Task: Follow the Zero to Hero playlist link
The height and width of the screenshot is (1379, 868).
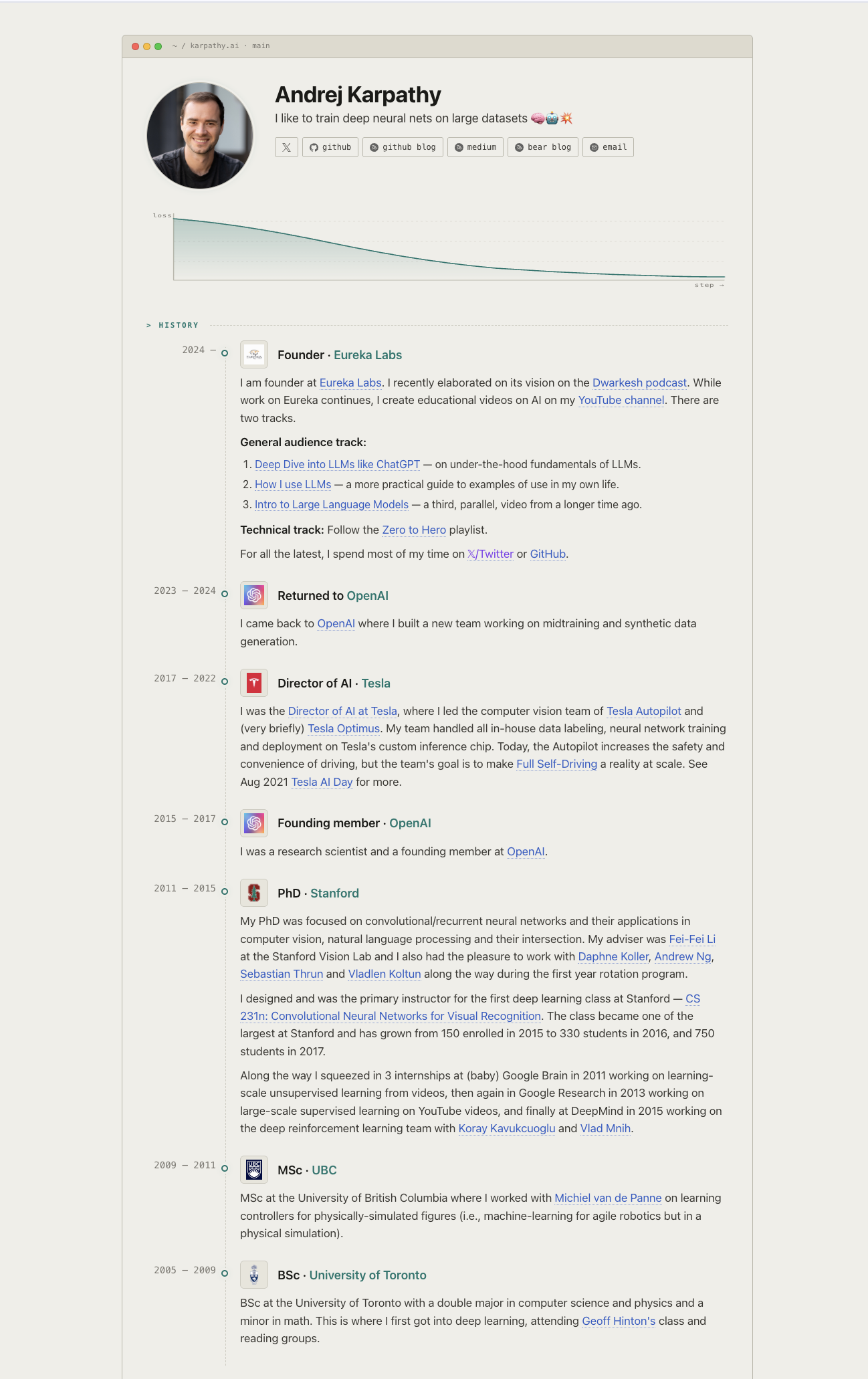Action: coord(414,530)
